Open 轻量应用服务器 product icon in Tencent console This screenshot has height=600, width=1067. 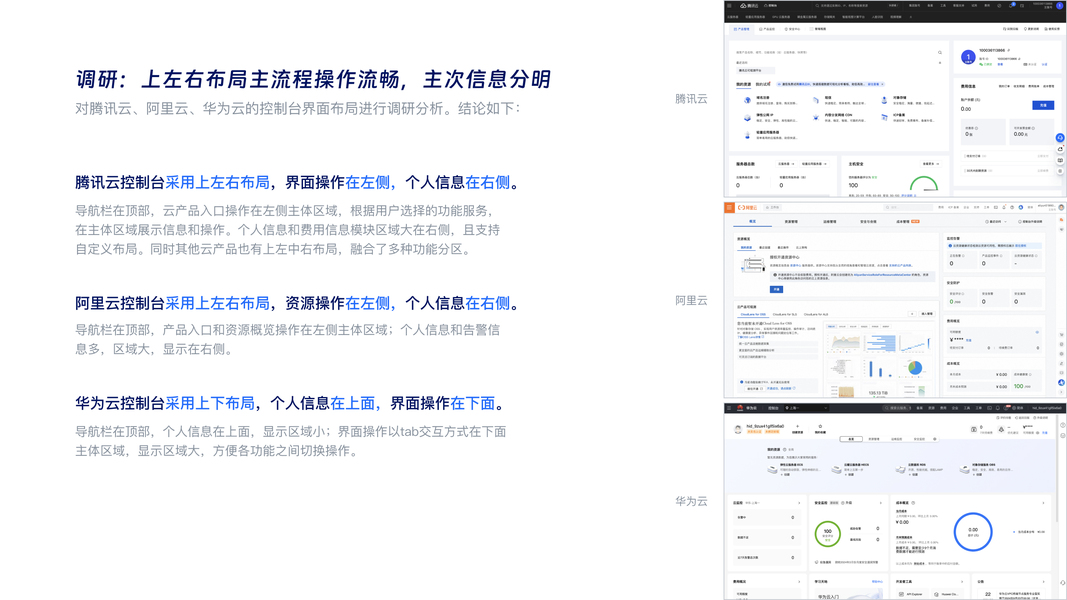[747, 135]
